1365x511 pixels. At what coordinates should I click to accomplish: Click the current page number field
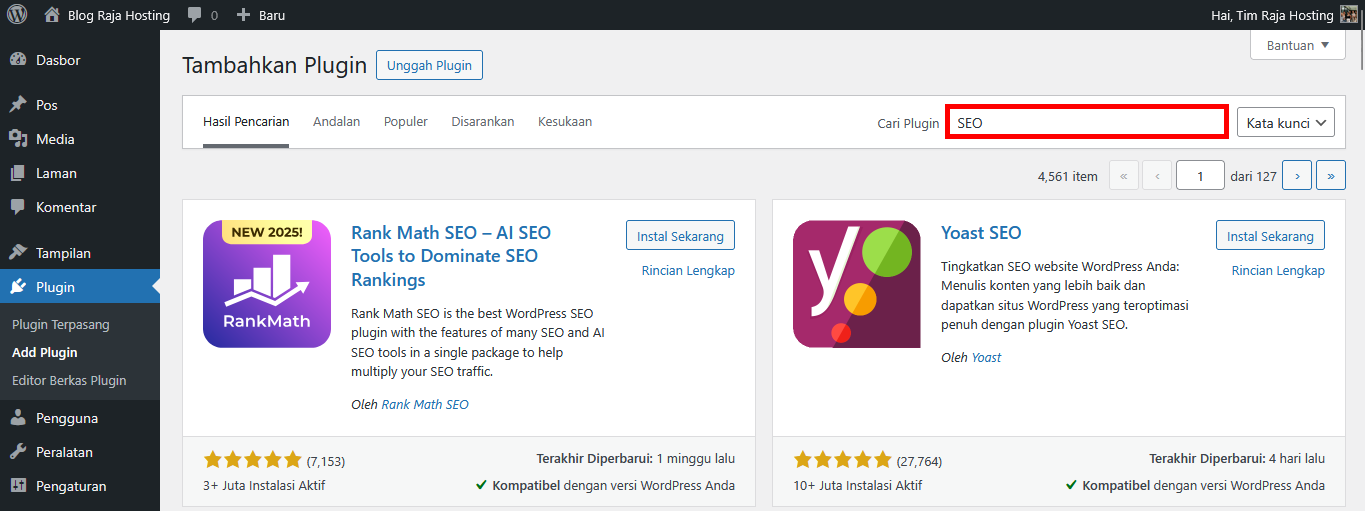point(1200,175)
